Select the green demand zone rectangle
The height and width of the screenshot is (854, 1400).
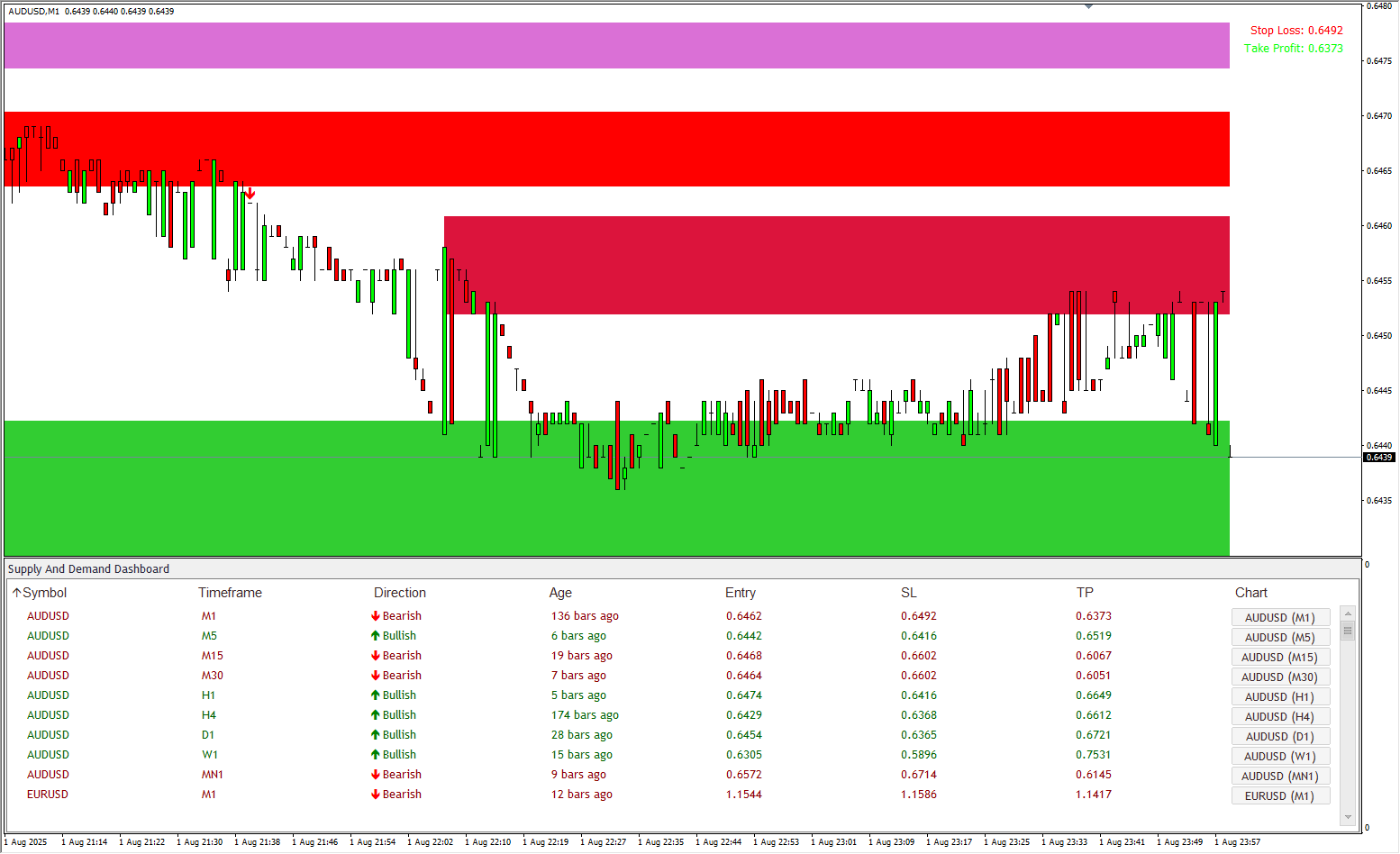616,504
